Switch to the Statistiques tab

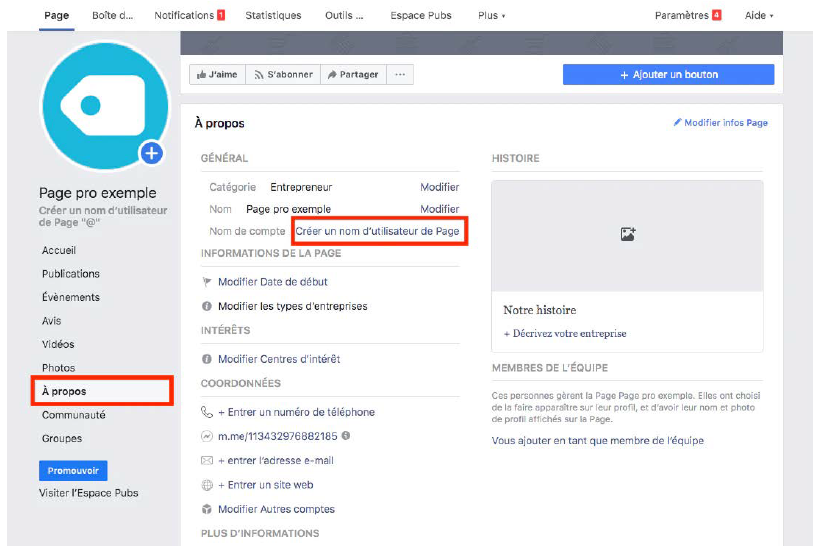point(273,16)
